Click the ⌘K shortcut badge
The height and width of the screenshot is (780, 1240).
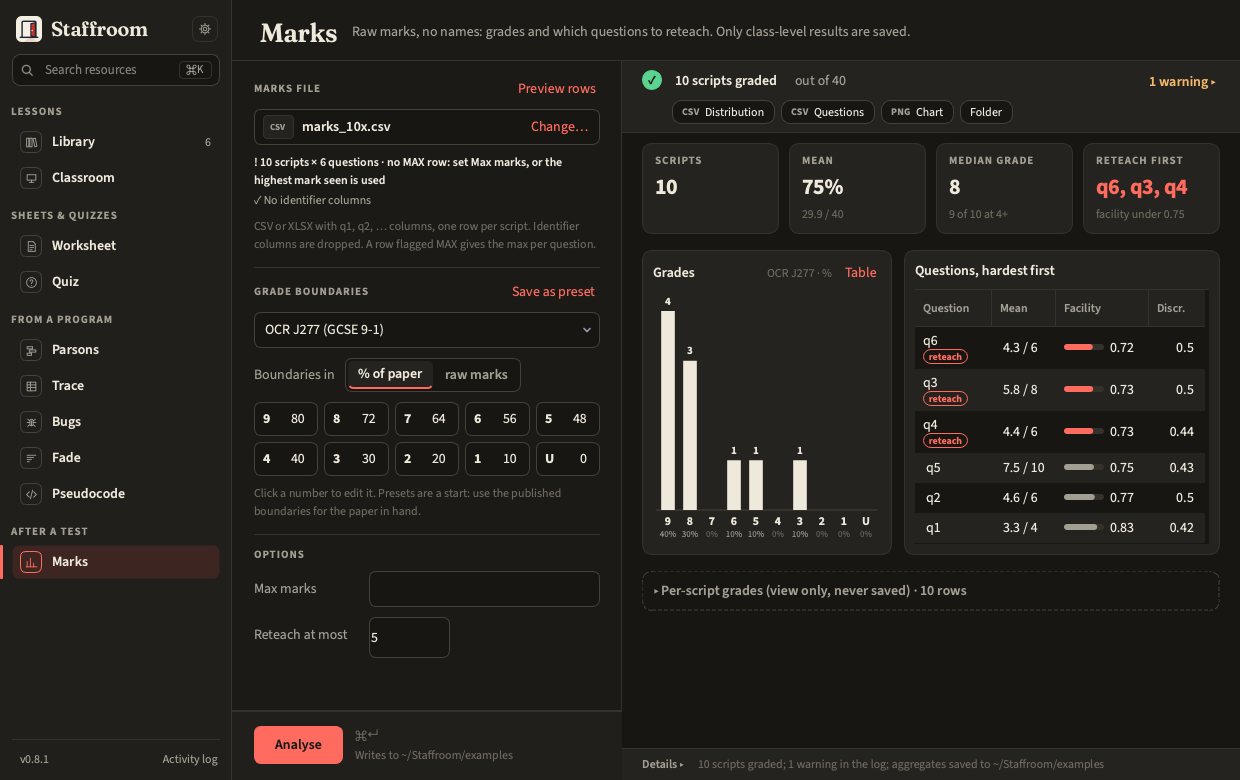point(195,70)
